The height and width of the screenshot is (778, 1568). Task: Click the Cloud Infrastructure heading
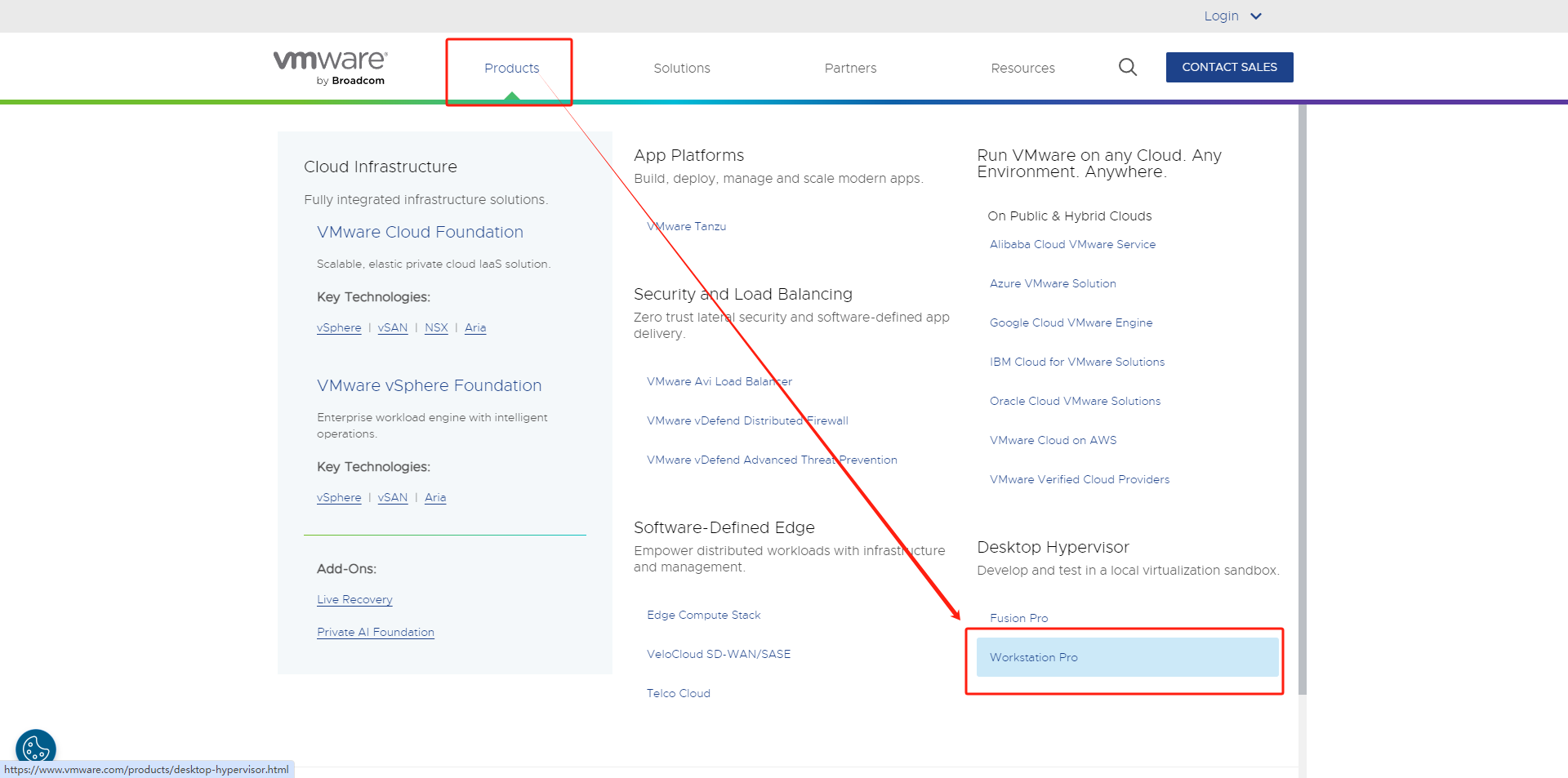[381, 167]
